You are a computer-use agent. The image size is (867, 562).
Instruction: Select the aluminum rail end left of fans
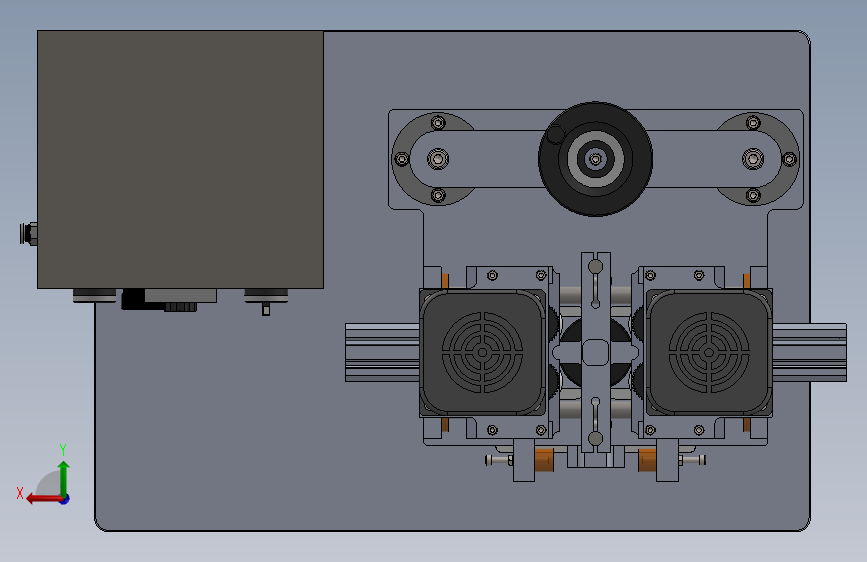point(382,352)
